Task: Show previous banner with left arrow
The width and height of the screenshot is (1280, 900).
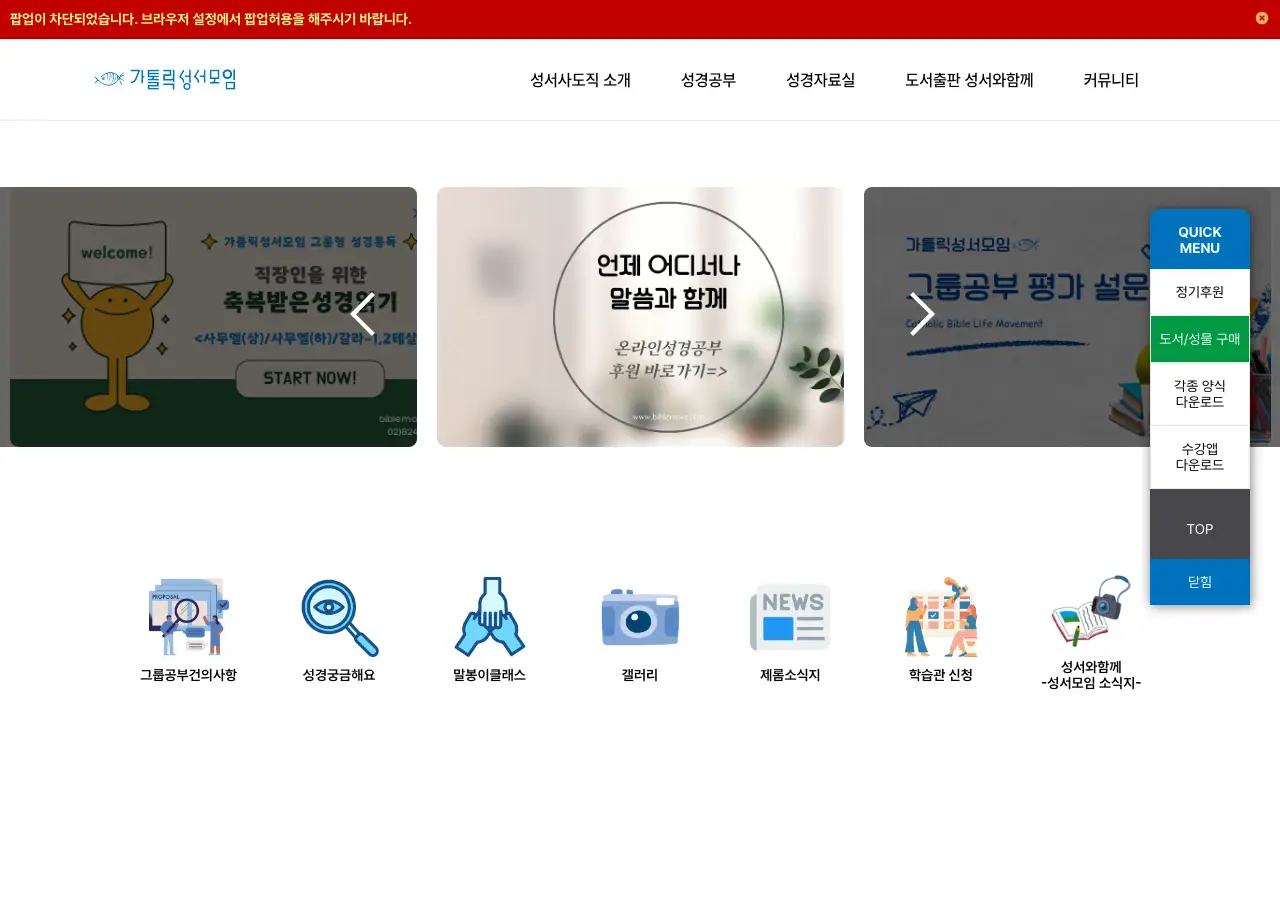Action: point(362,314)
